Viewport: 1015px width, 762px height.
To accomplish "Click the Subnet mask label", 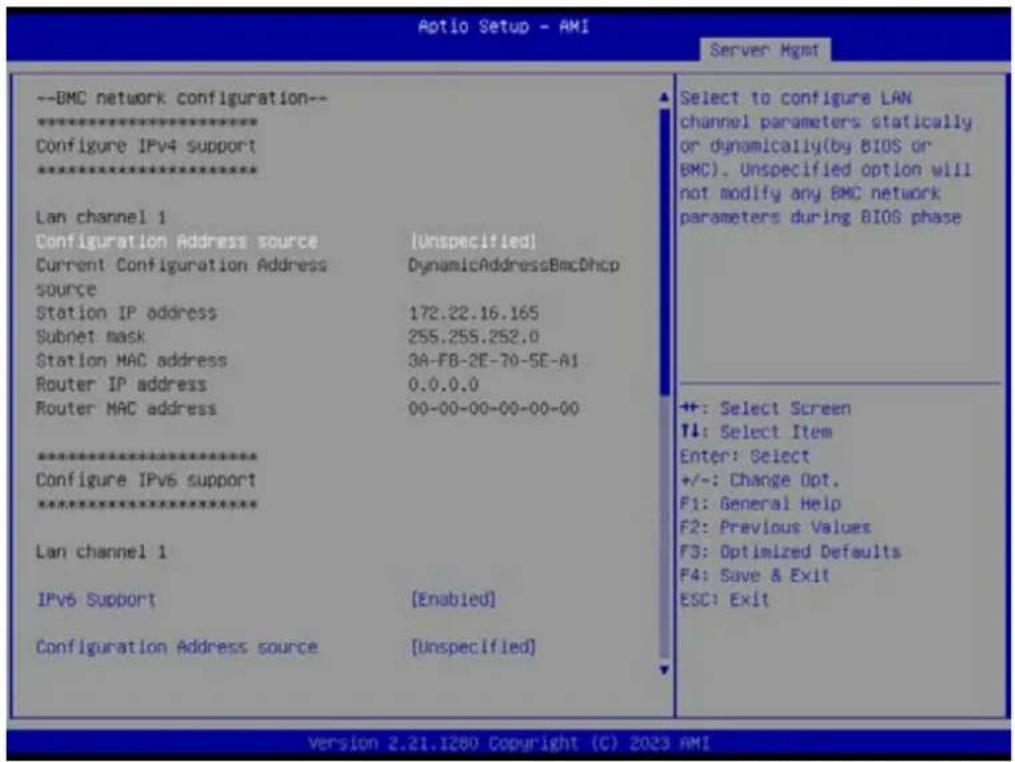I will point(91,337).
